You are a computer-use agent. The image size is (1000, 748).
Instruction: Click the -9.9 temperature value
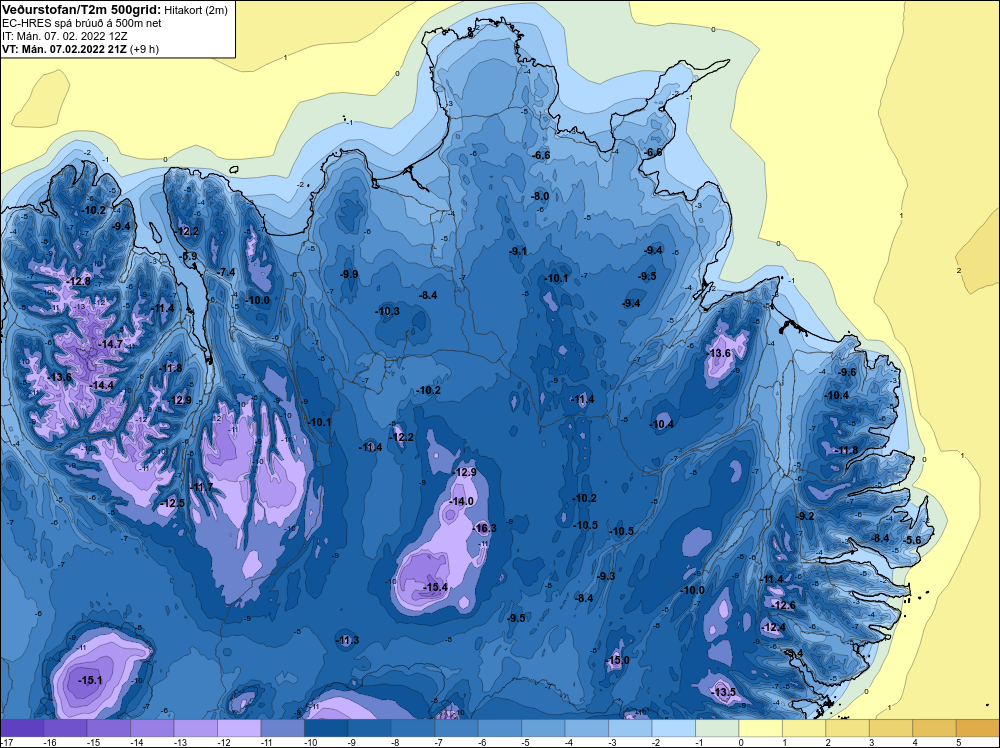click(x=349, y=274)
